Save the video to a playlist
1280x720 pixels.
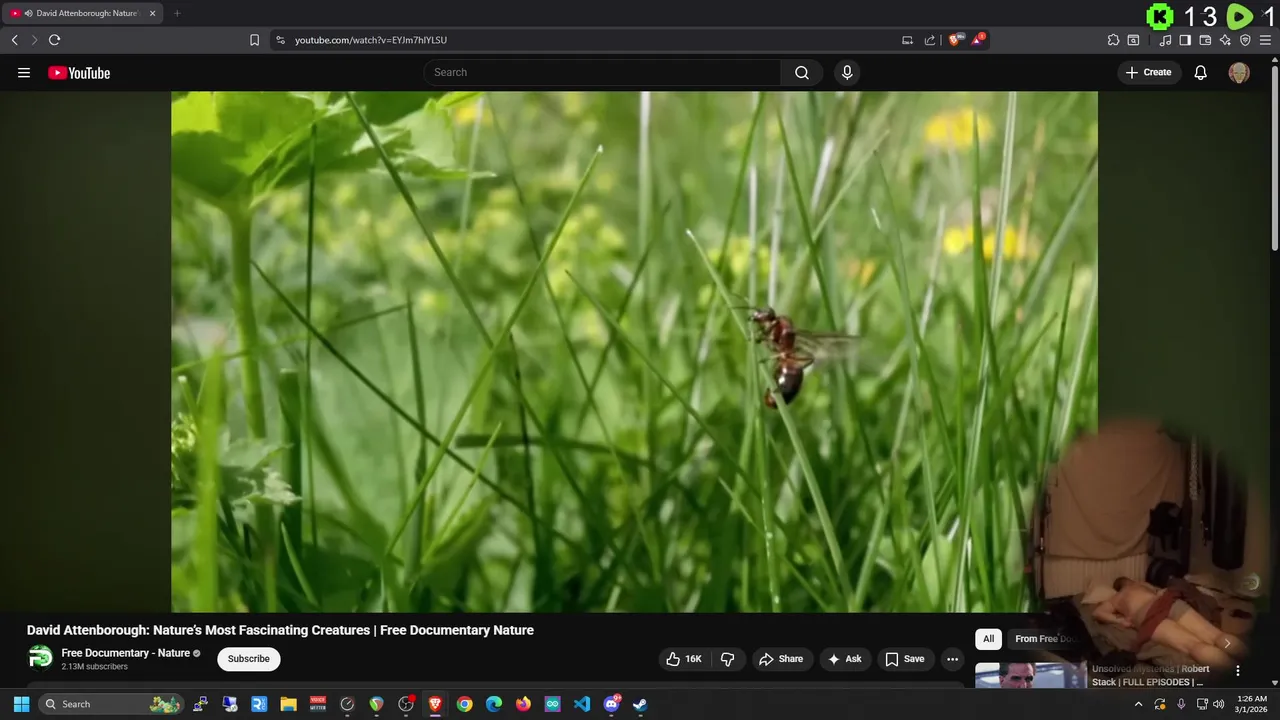[x=904, y=659]
